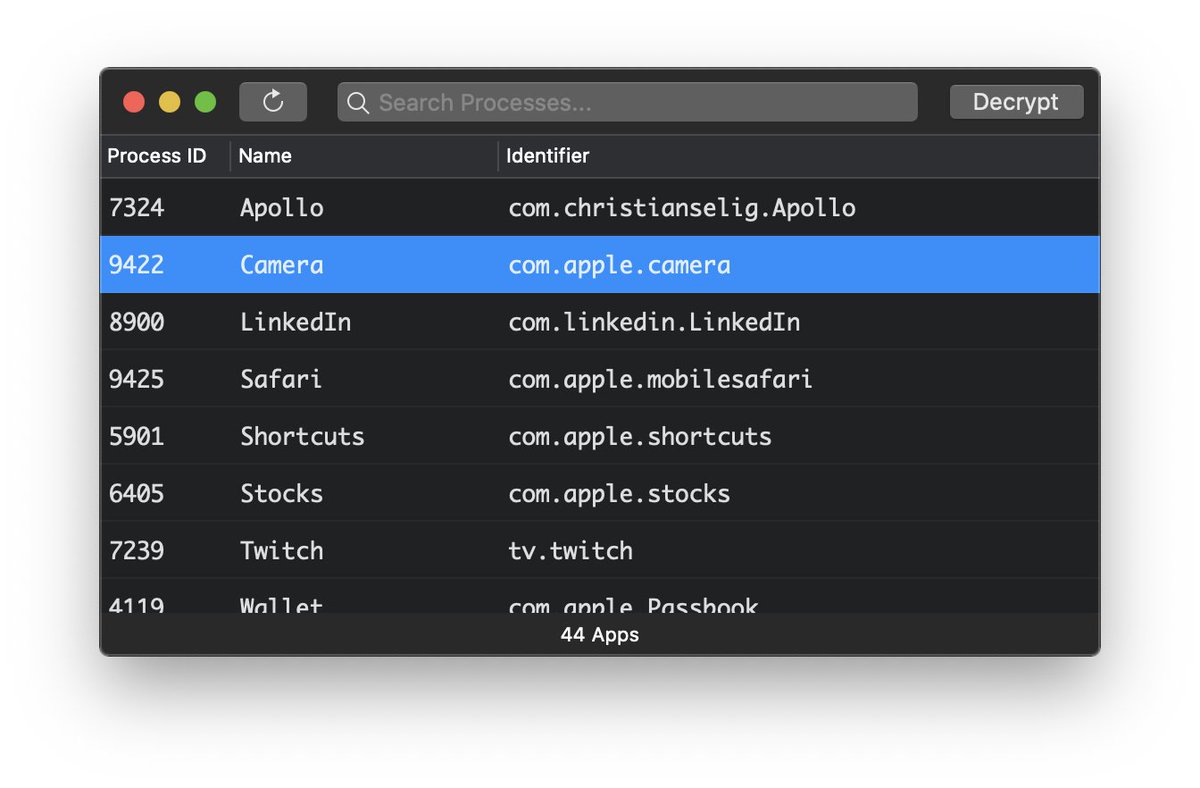The width and height of the screenshot is (1200, 788).
Task: Click process ID 9425 cell
Action: [137, 379]
